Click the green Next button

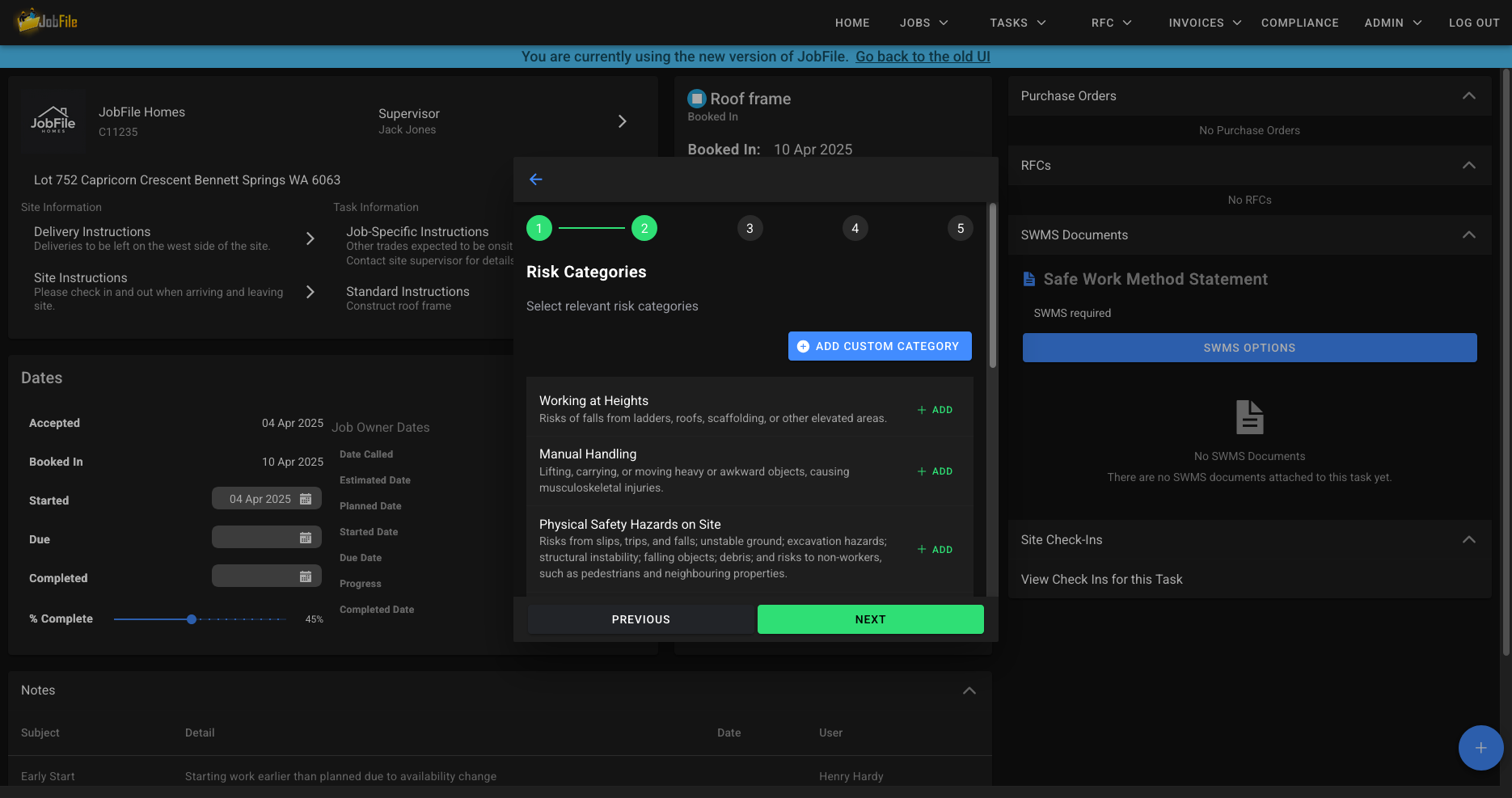(871, 619)
